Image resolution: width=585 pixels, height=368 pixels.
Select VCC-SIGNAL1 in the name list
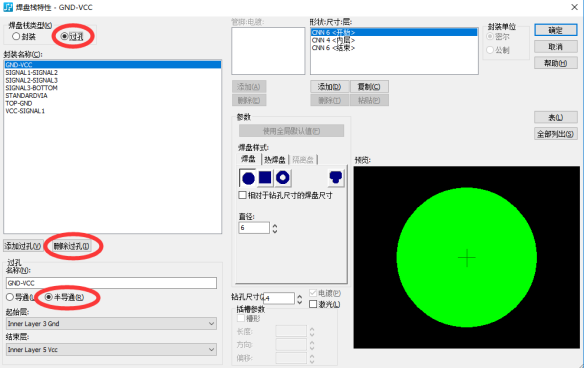click(112, 111)
